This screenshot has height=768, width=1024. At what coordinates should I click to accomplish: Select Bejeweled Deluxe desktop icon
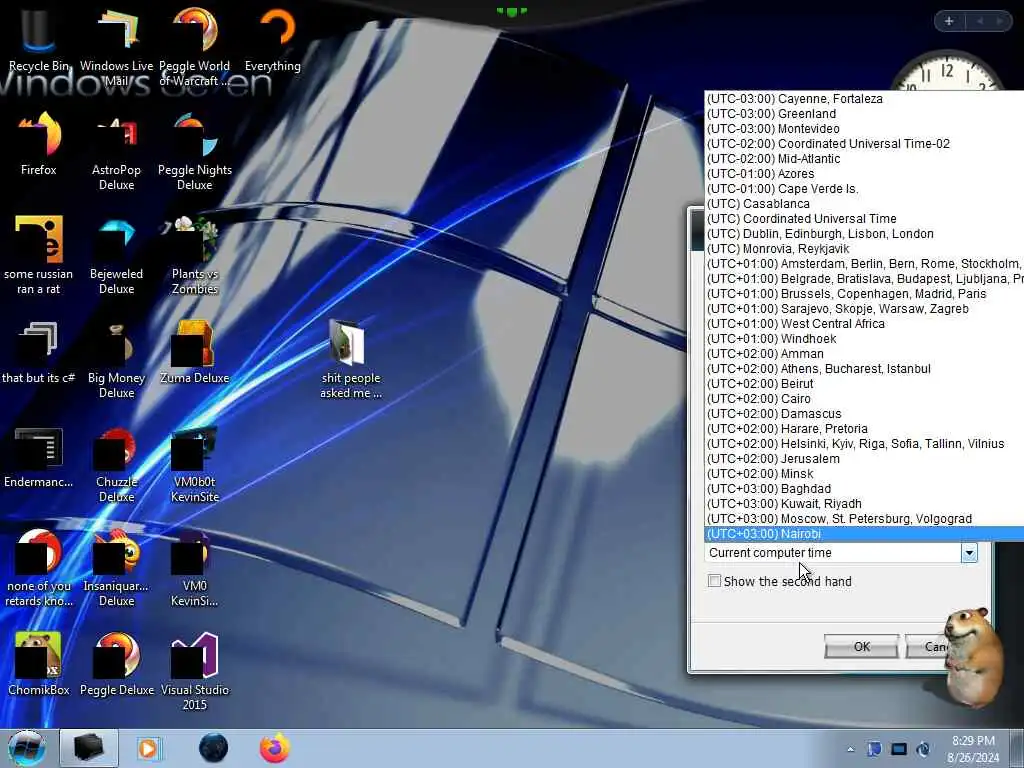pos(116,255)
